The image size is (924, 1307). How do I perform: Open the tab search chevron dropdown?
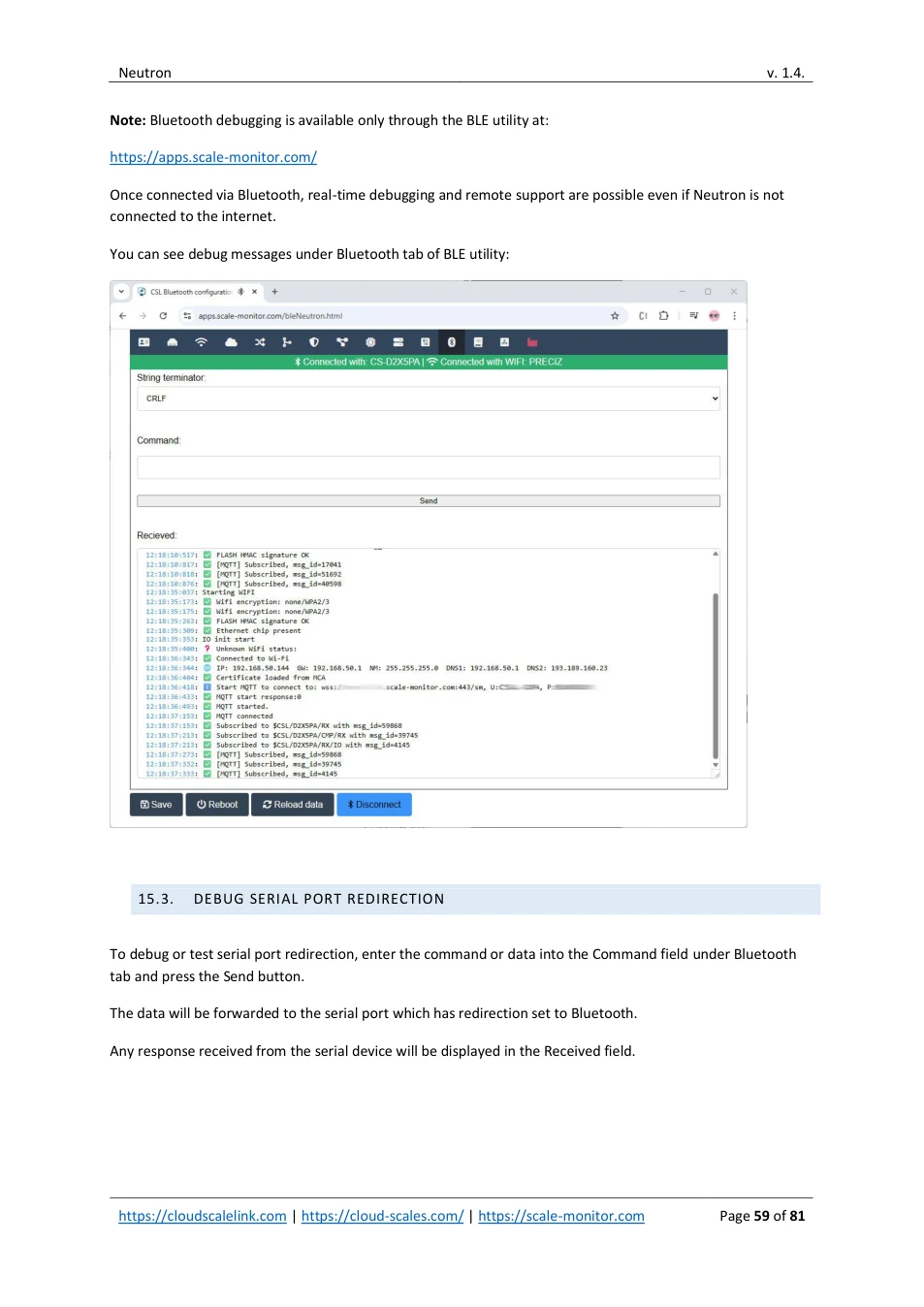point(121,291)
